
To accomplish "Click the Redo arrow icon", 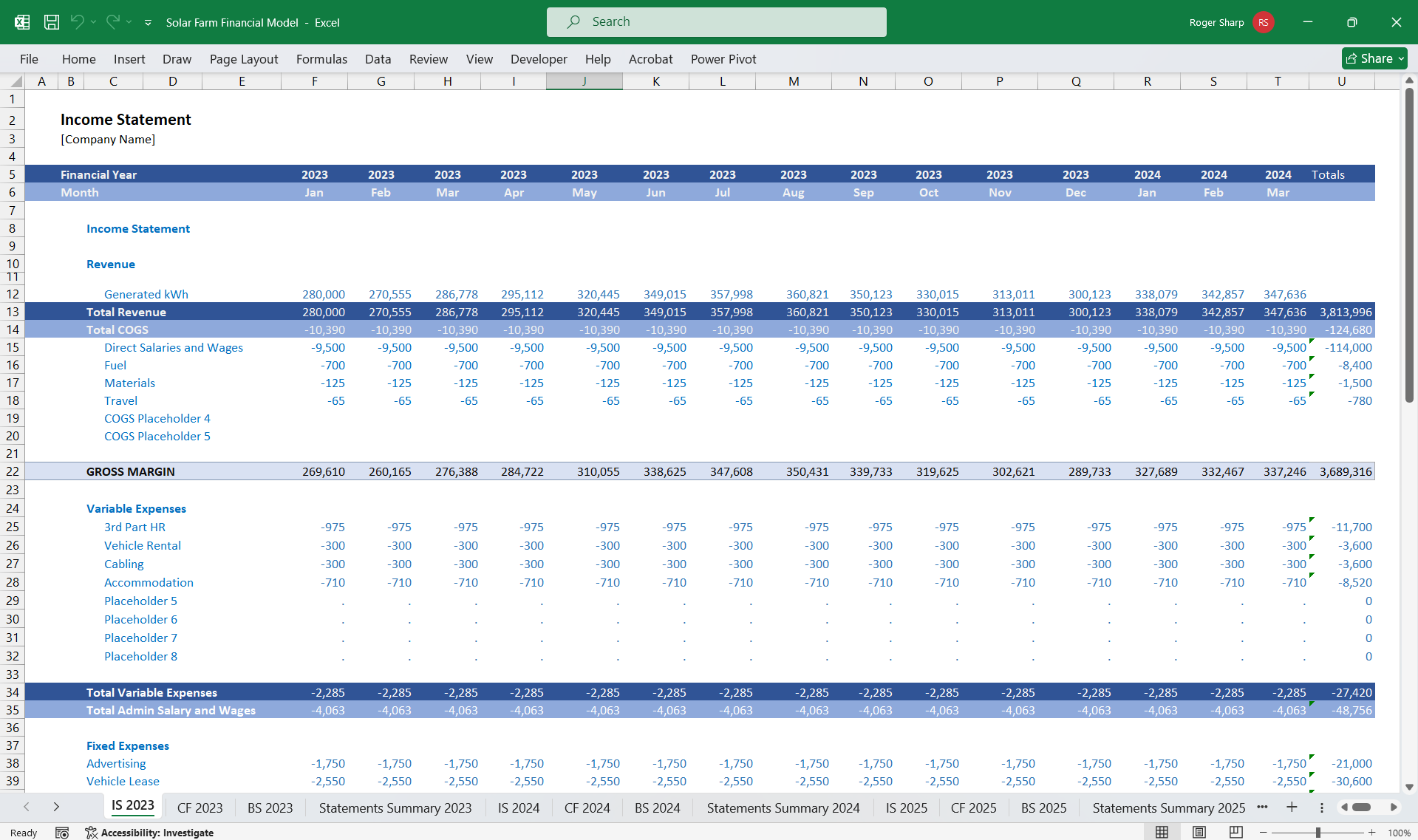I will click(112, 22).
